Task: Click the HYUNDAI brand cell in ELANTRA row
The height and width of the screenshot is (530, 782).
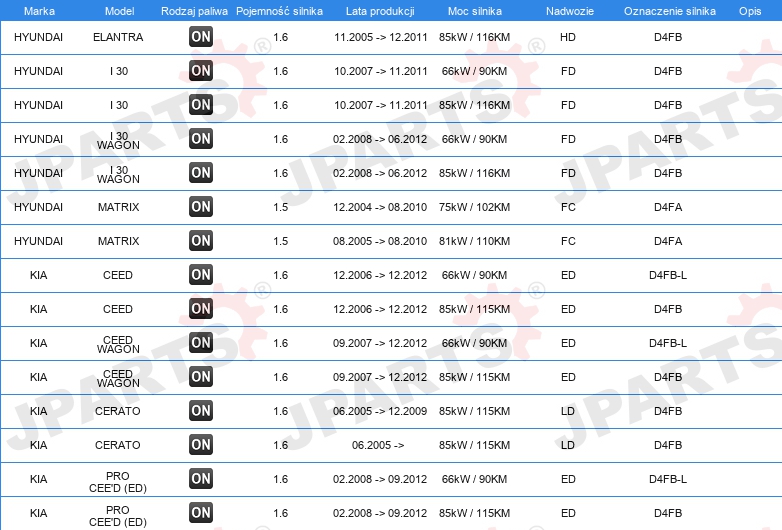Action: (x=38, y=37)
